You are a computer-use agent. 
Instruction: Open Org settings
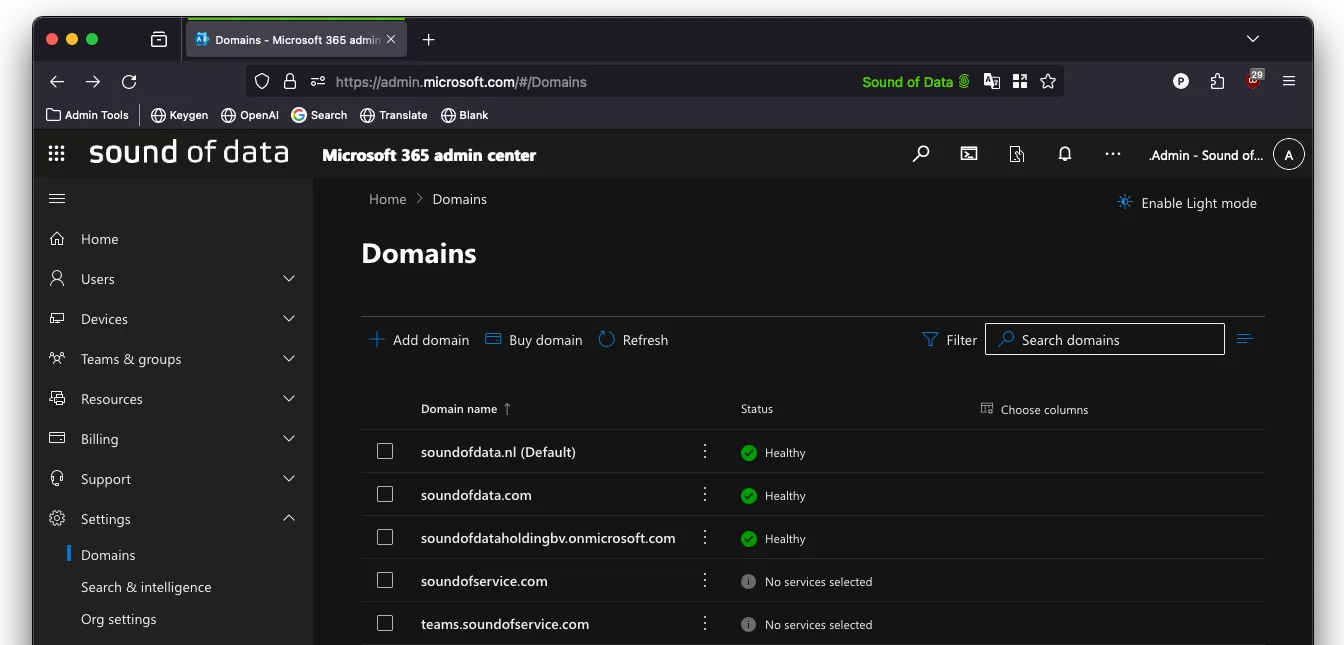pyautogui.click(x=119, y=619)
